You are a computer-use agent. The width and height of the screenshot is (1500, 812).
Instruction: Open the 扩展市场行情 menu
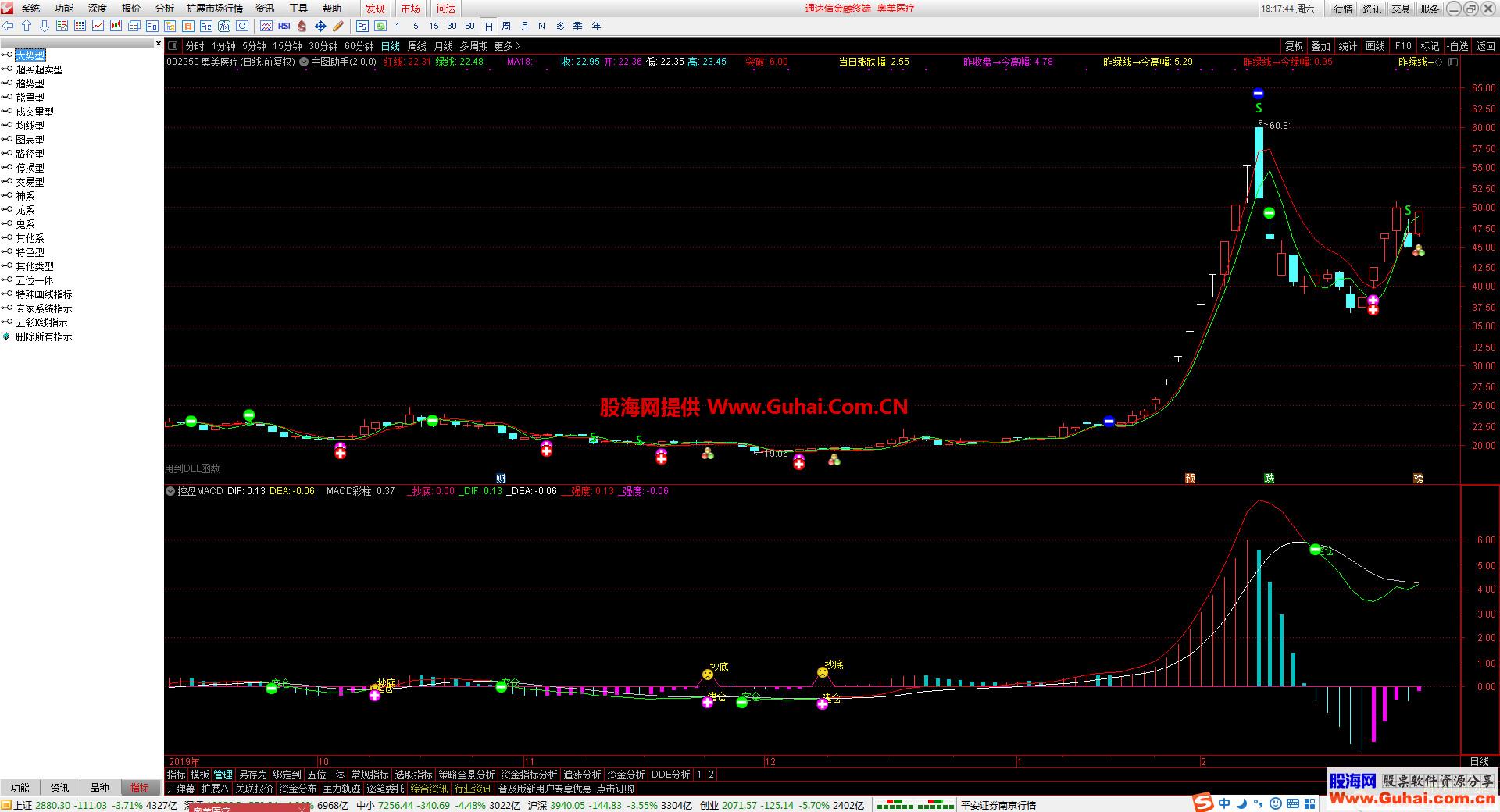coord(215,9)
